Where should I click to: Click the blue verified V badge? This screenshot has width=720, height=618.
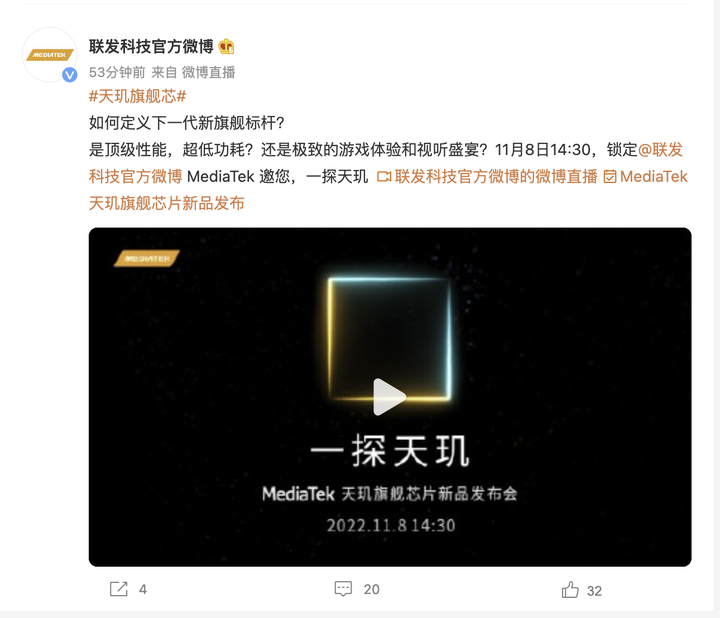(x=70, y=74)
